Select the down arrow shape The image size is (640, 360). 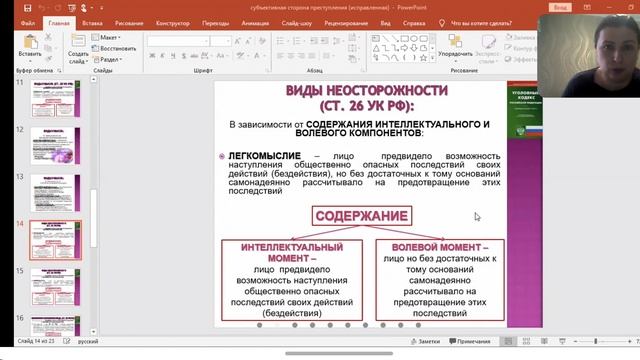click(414, 48)
